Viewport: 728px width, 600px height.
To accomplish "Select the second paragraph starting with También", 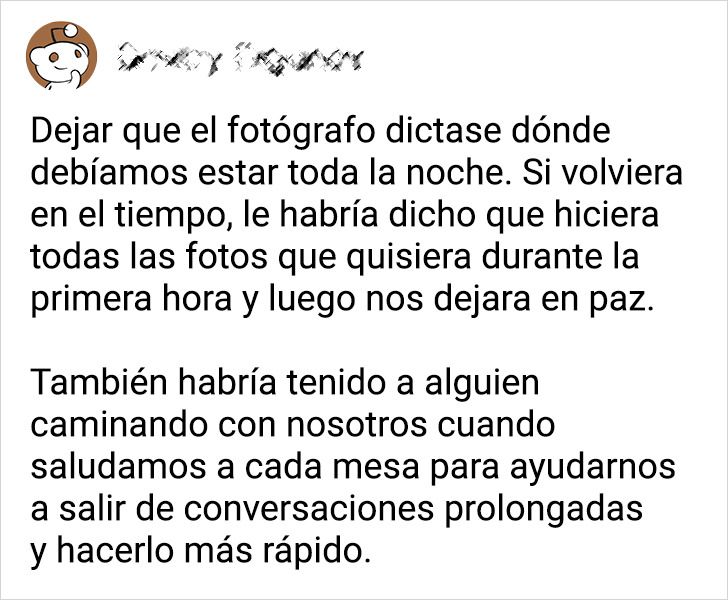I will (x=353, y=467).
